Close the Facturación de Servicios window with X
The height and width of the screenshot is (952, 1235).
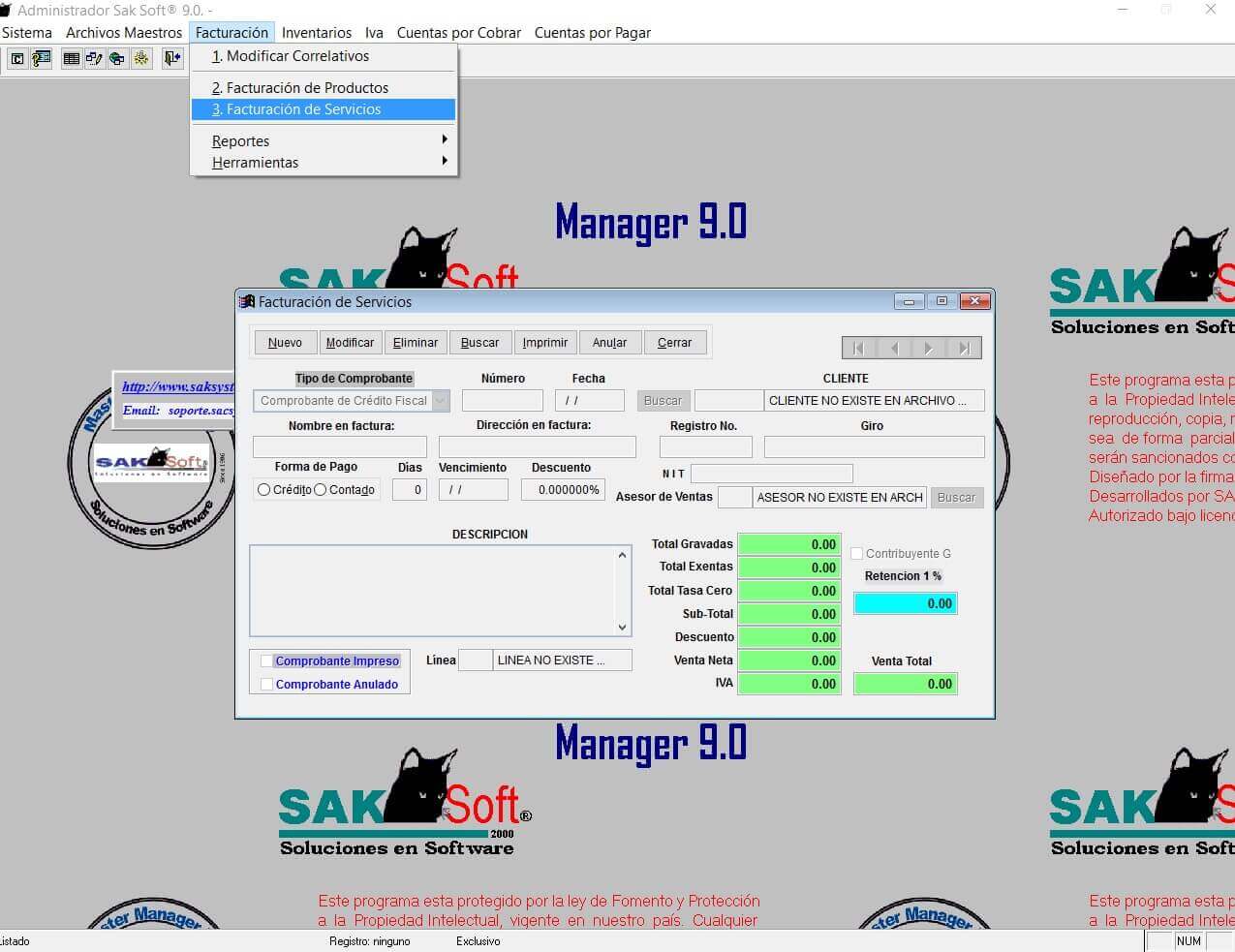pyautogui.click(x=975, y=301)
